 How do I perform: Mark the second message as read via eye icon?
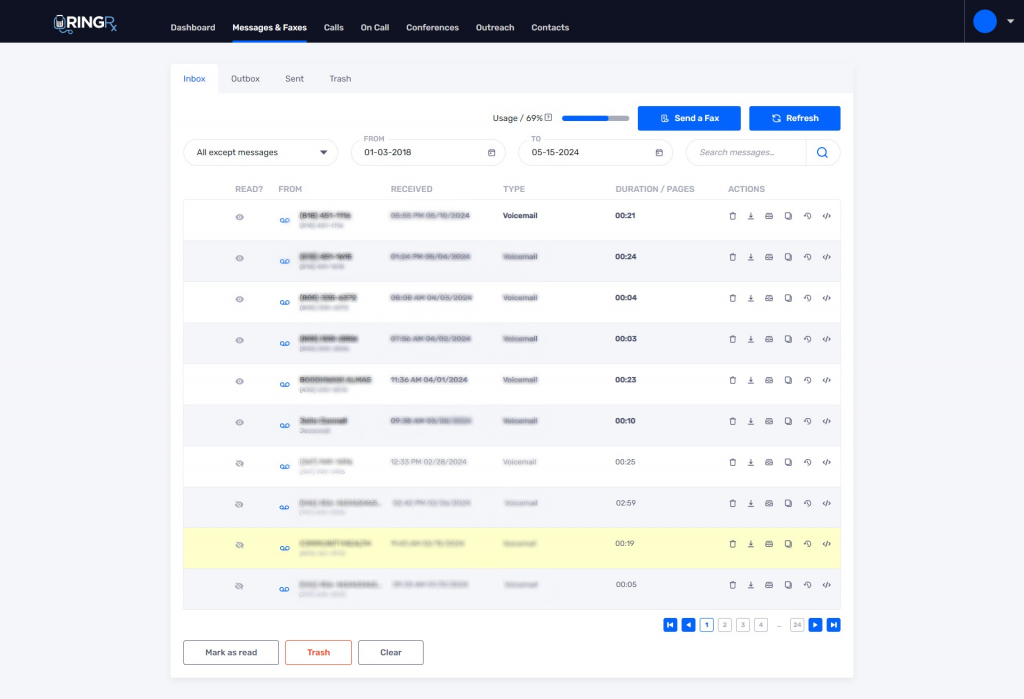pos(239,258)
